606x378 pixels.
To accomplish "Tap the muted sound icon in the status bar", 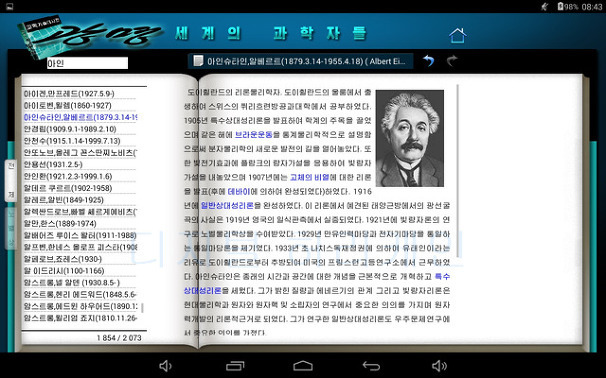I will [x=545, y=6].
